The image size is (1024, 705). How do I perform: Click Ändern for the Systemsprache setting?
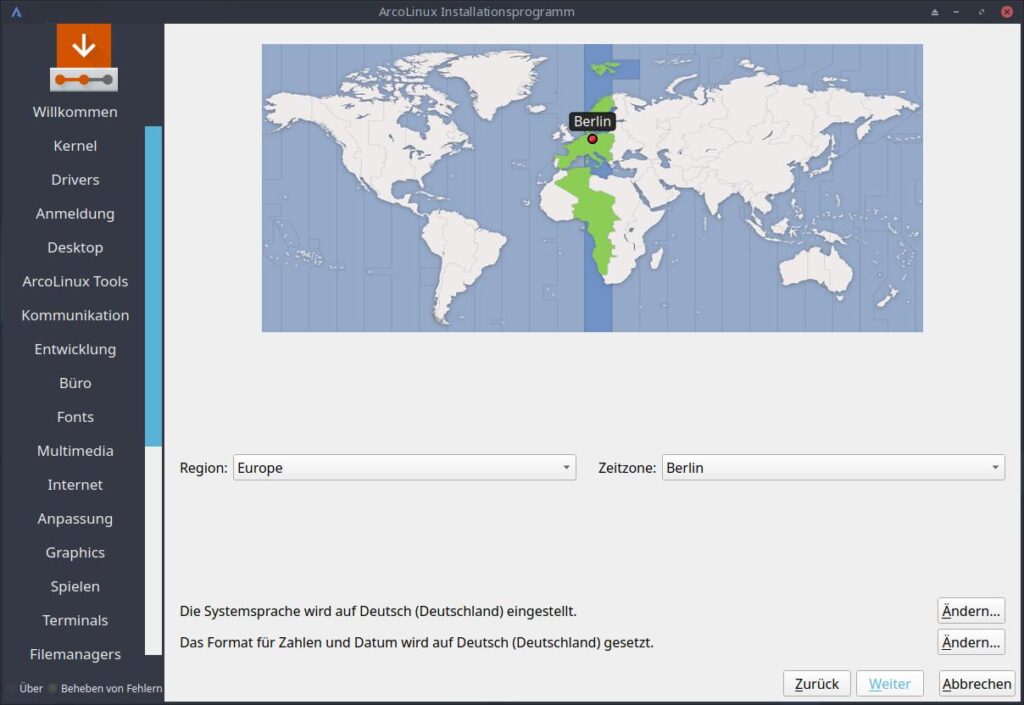pos(970,611)
